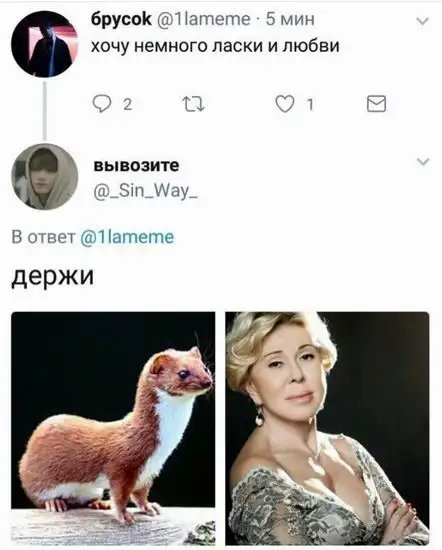442x550 pixels.
Task: Click the 5 мин timestamp
Action: (x=290, y=19)
